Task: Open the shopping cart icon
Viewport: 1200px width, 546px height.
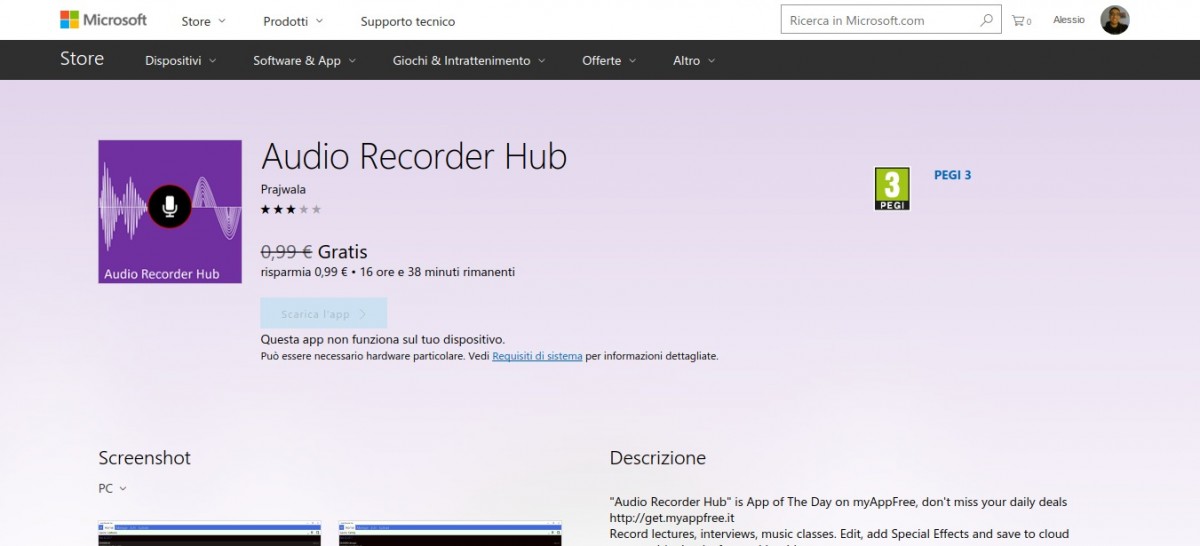Action: 1021,20
